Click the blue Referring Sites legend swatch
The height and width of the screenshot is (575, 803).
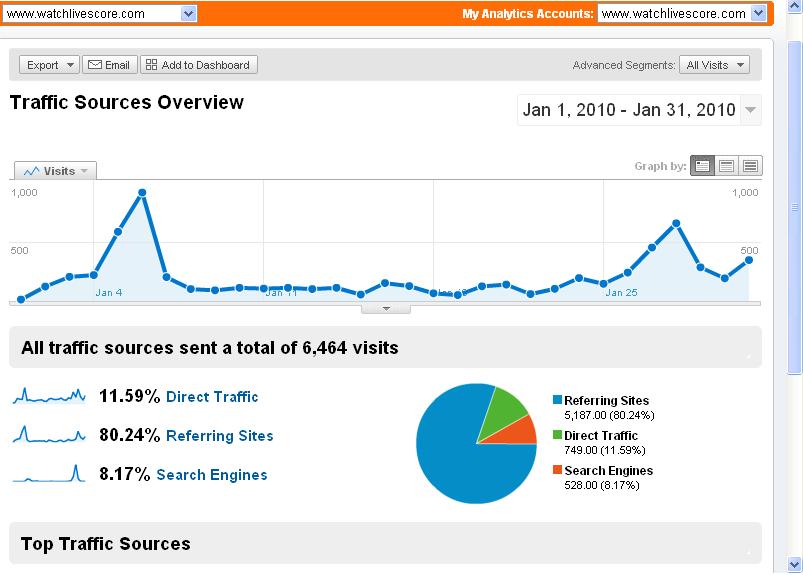tap(557, 399)
